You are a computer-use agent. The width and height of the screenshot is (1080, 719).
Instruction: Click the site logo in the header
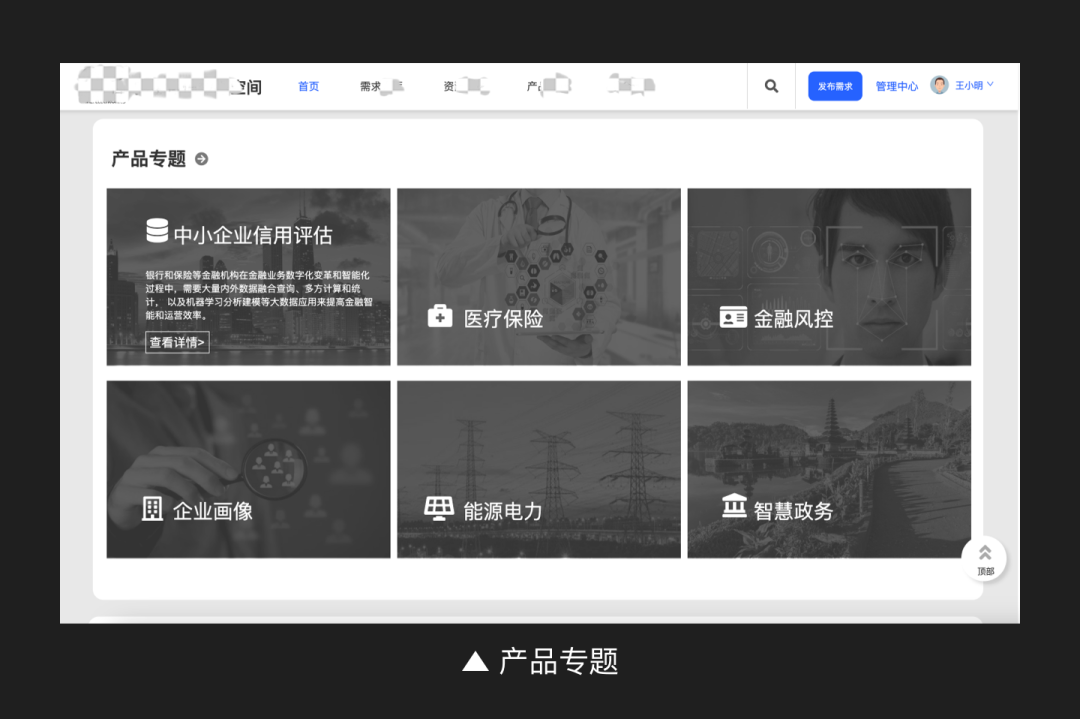click(x=168, y=87)
